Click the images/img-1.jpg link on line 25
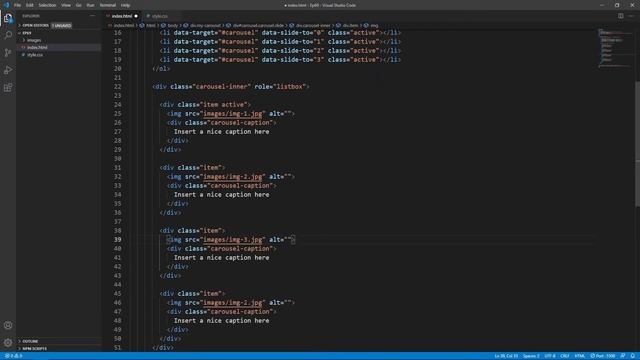Viewport: 640px width, 360px height. point(233,114)
